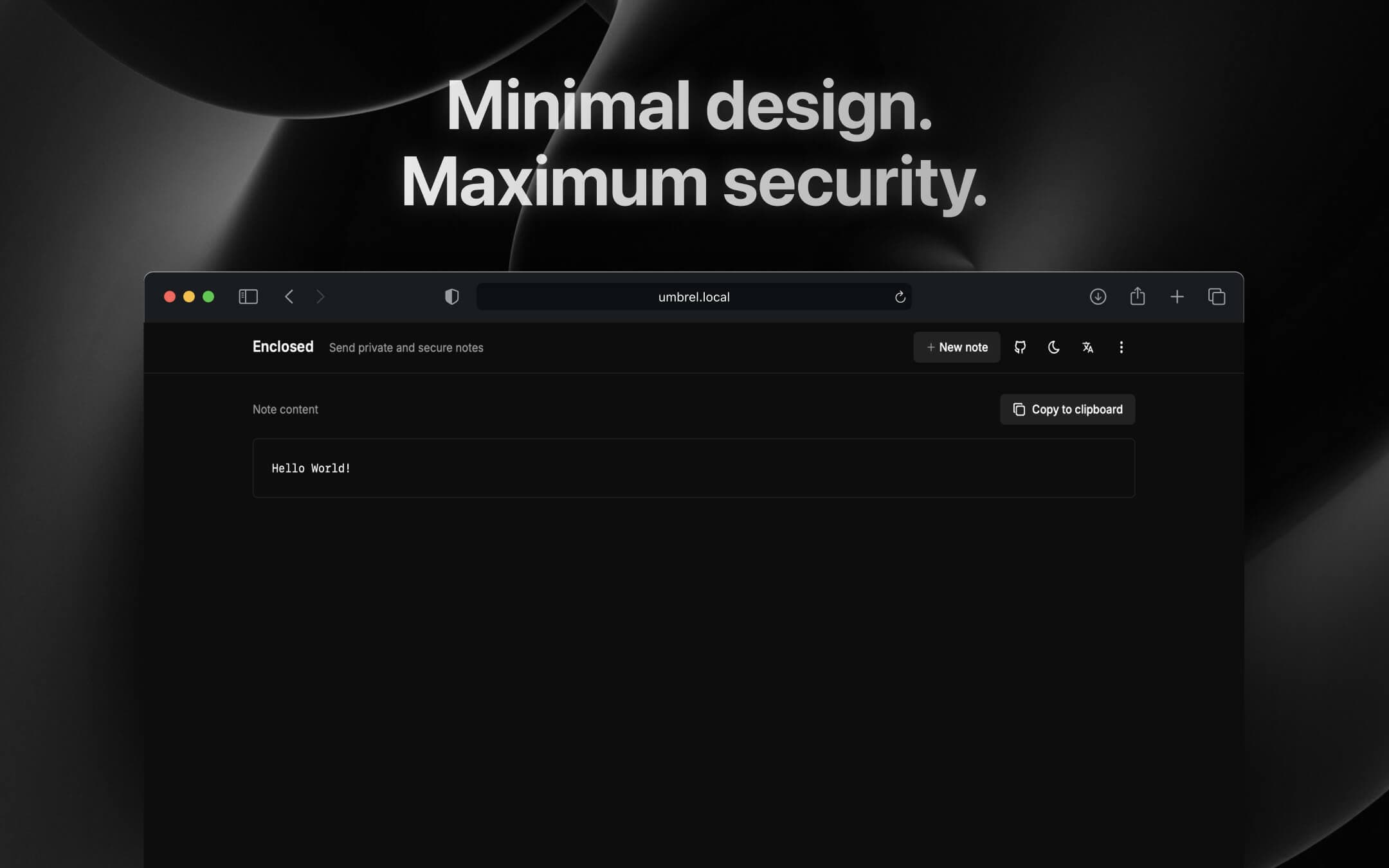
Task: Toggle sidebar panel view icon
Action: [x=248, y=297]
